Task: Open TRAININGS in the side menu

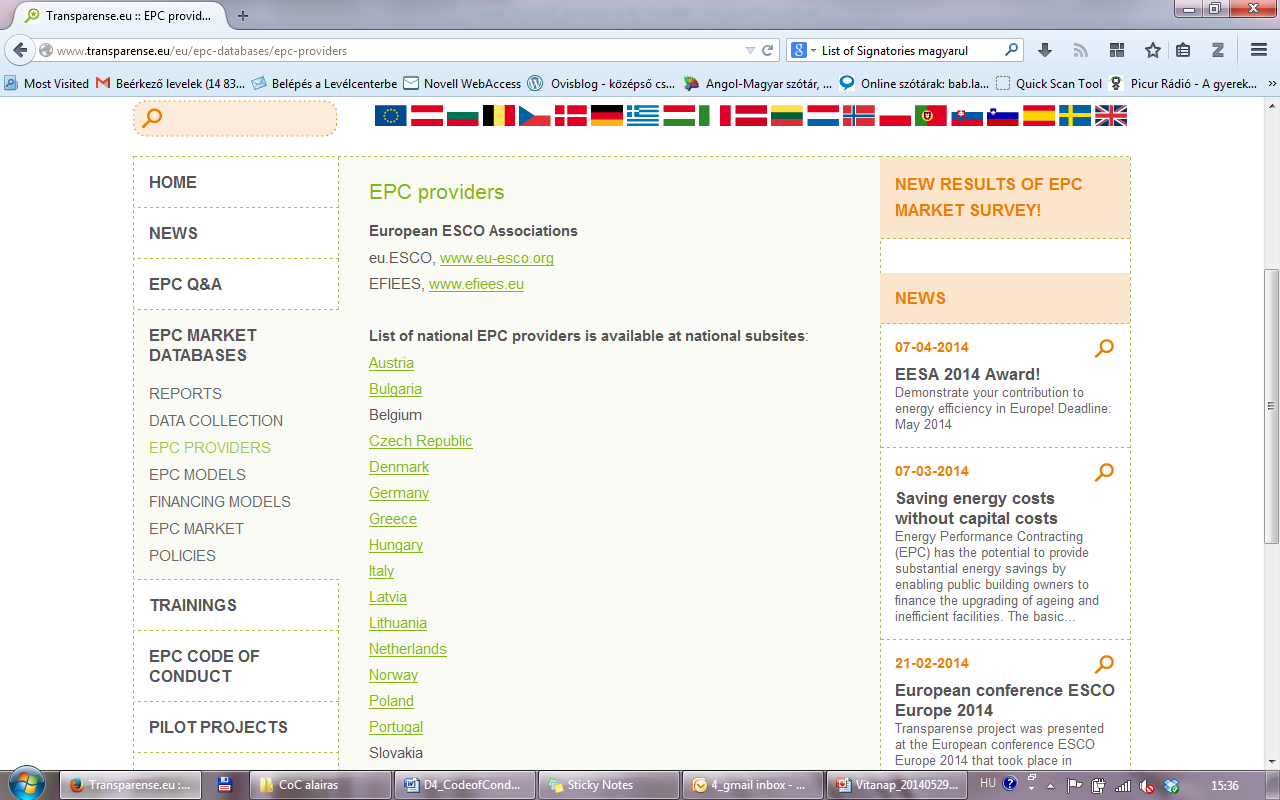Action: point(193,605)
